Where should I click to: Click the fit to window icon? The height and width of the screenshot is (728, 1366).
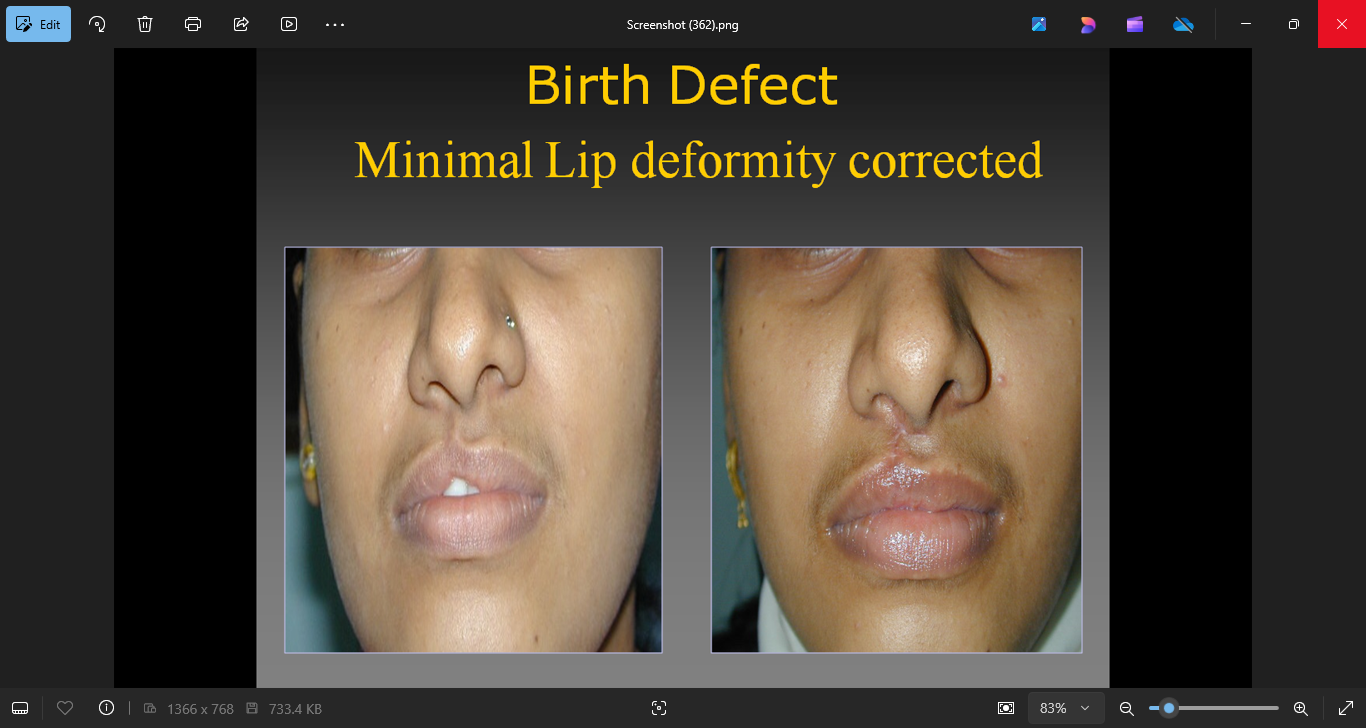pos(1006,708)
